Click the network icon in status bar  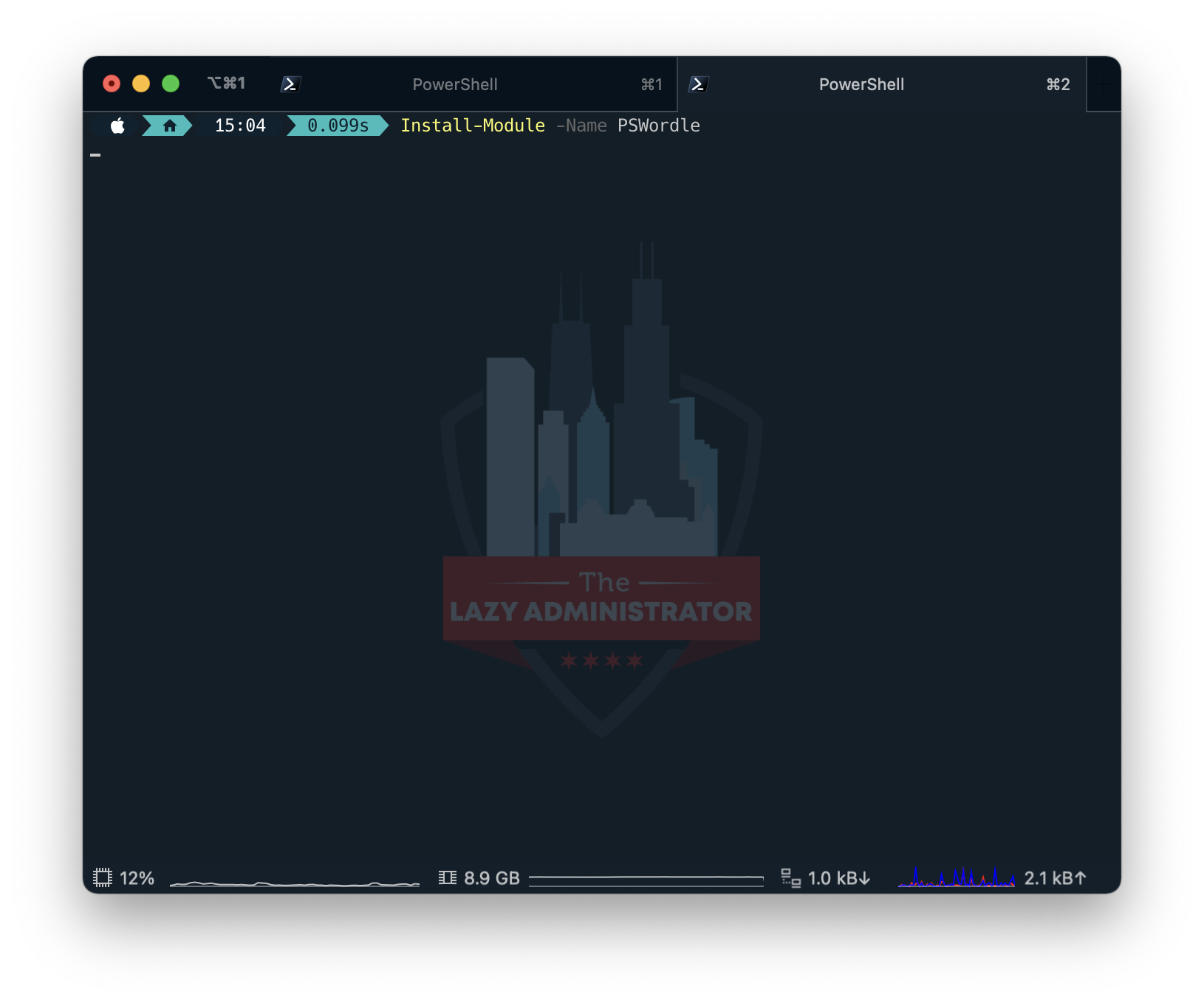(791, 877)
